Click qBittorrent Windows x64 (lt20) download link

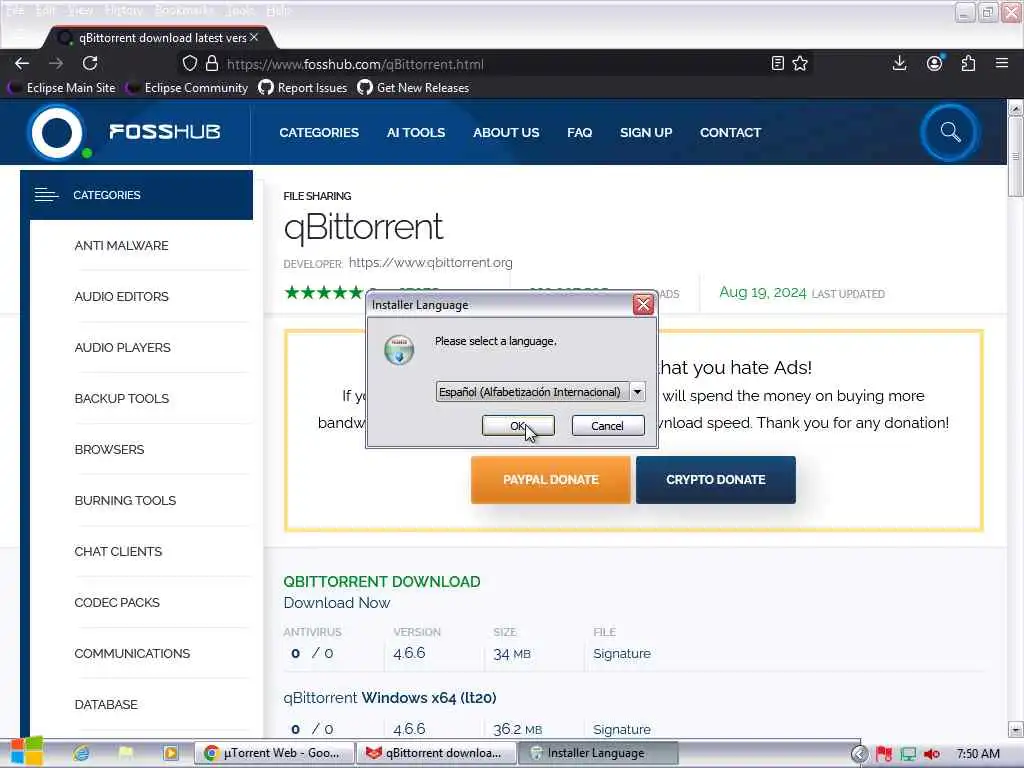390,697
